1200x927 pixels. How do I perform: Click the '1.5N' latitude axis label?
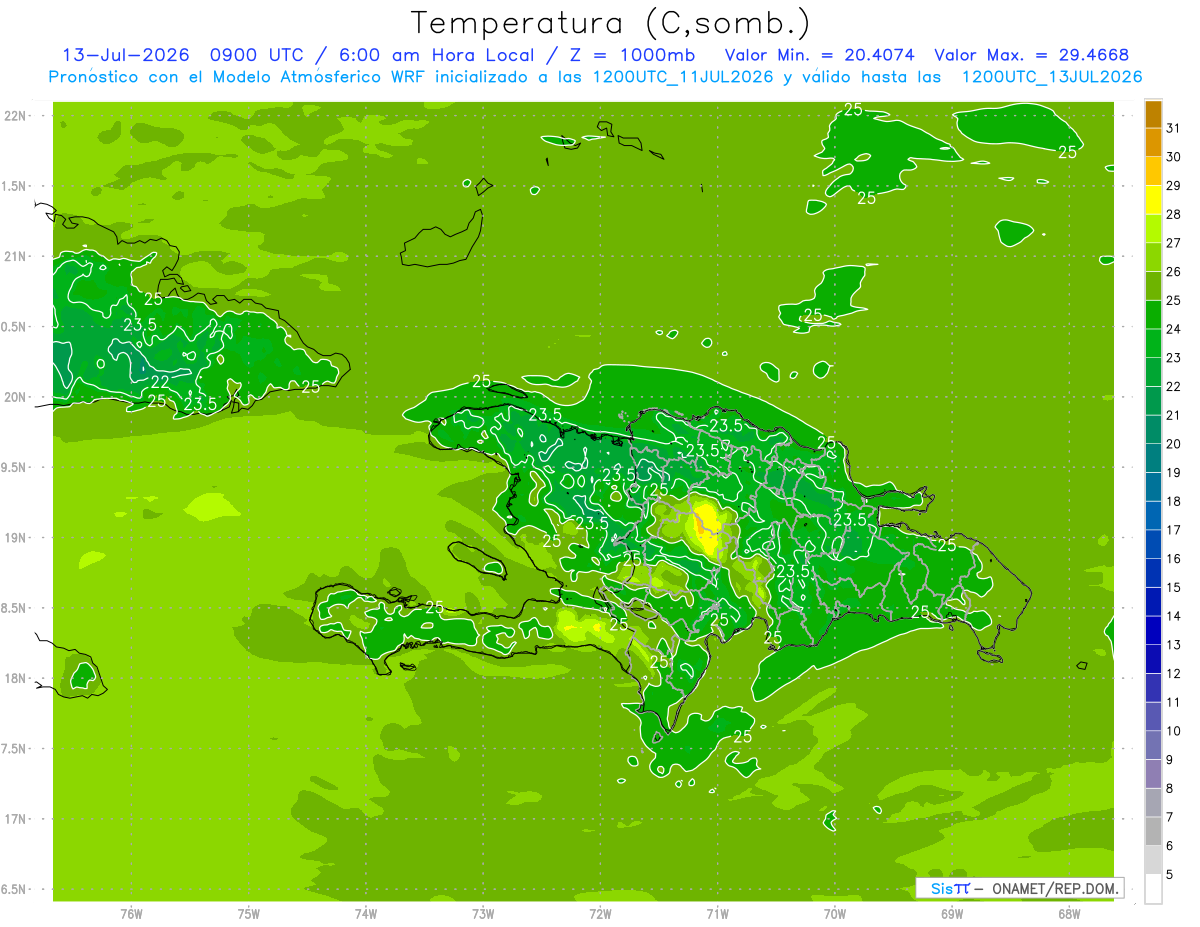pyautogui.click(x=14, y=186)
